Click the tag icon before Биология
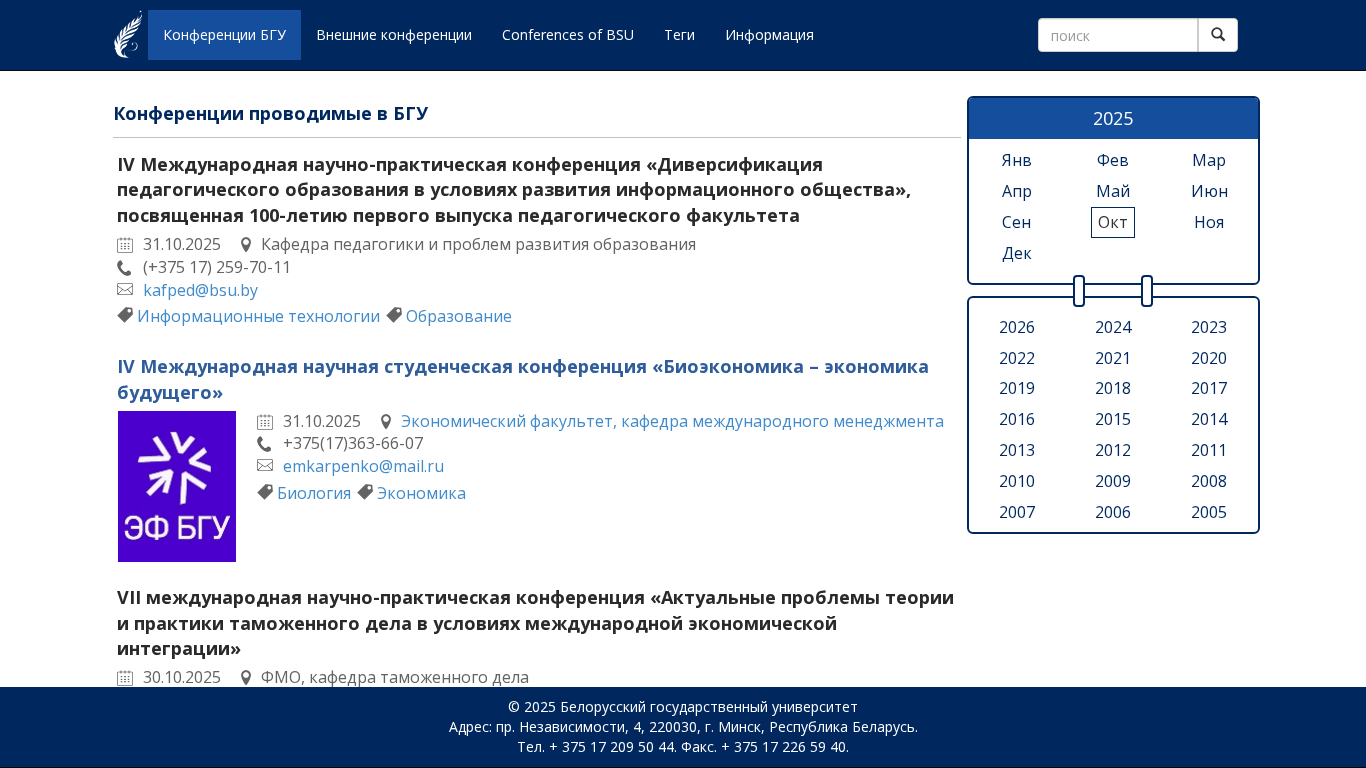 (x=265, y=491)
